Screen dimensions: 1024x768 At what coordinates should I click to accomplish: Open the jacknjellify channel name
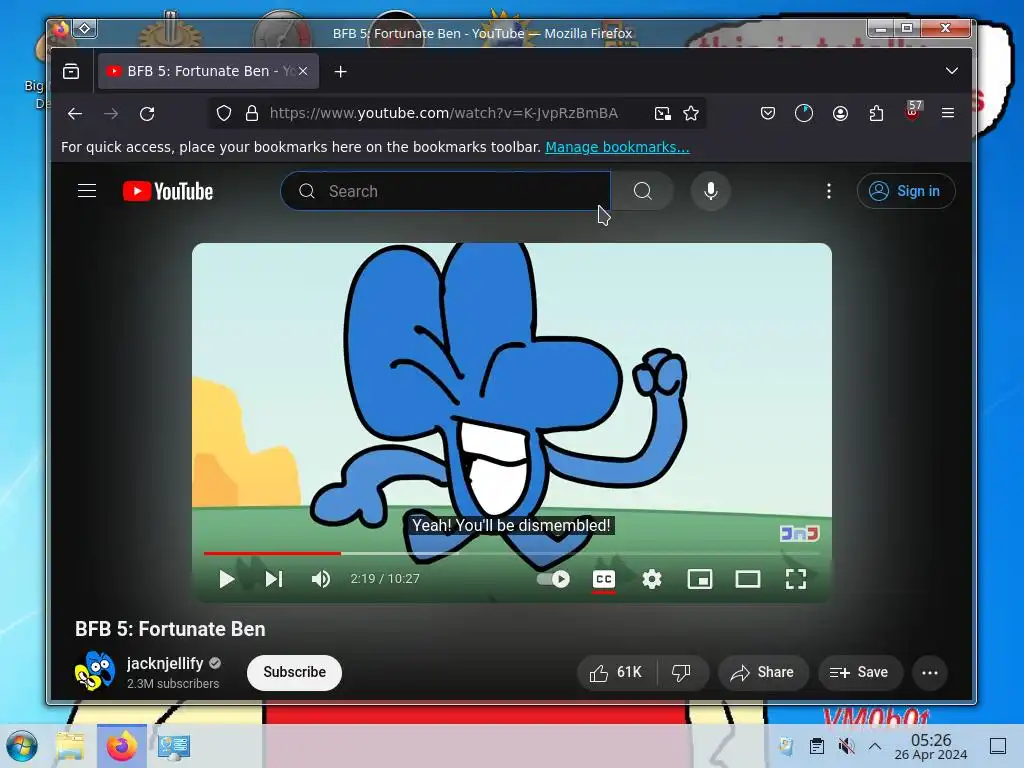pos(165,664)
